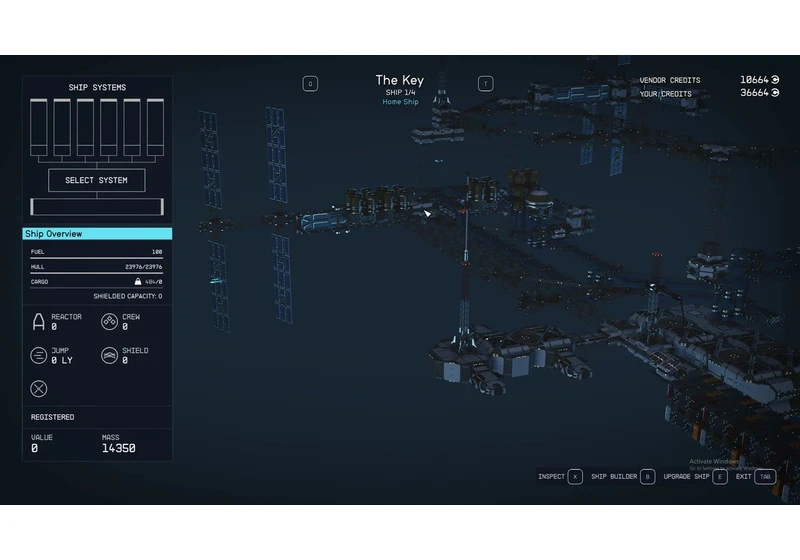The width and height of the screenshot is (800, 560).
Task: Click the ship name "The Key"
Action: tap(399, 80)
